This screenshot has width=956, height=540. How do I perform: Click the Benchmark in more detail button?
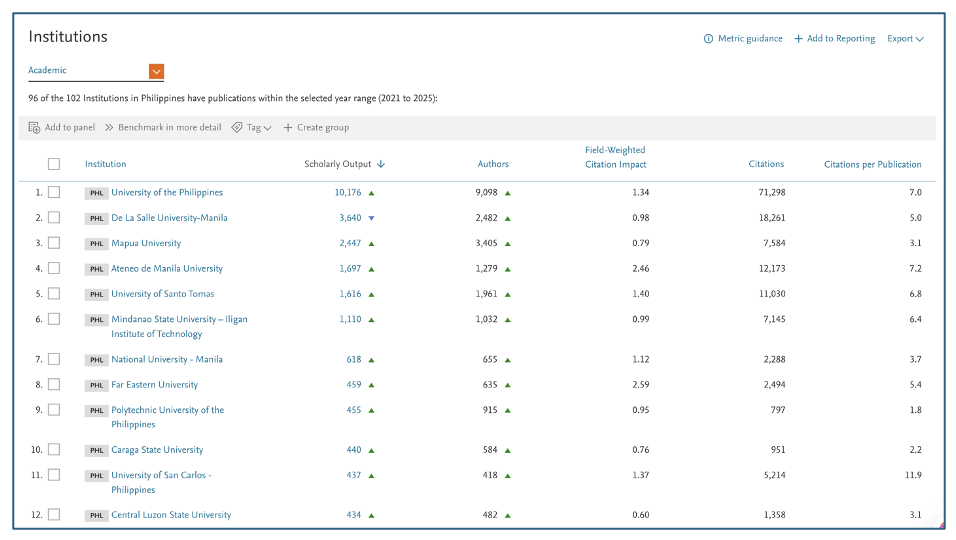point(163,127)
